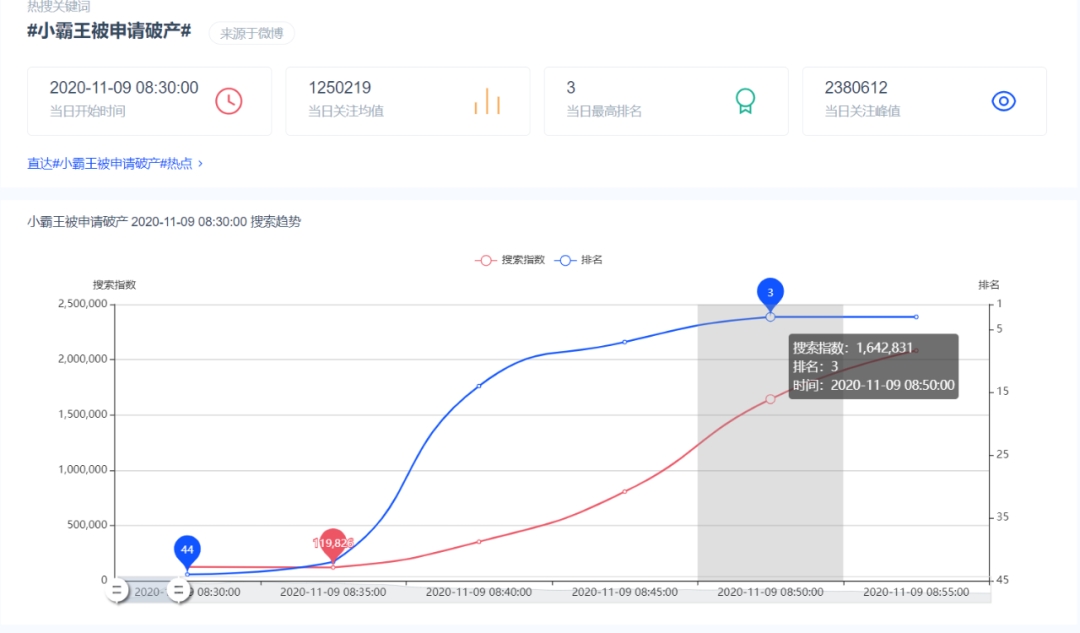1080x633 pixels.
Task: Click the chevron arrow after the 热点 link
Action: tap(200, 163)
